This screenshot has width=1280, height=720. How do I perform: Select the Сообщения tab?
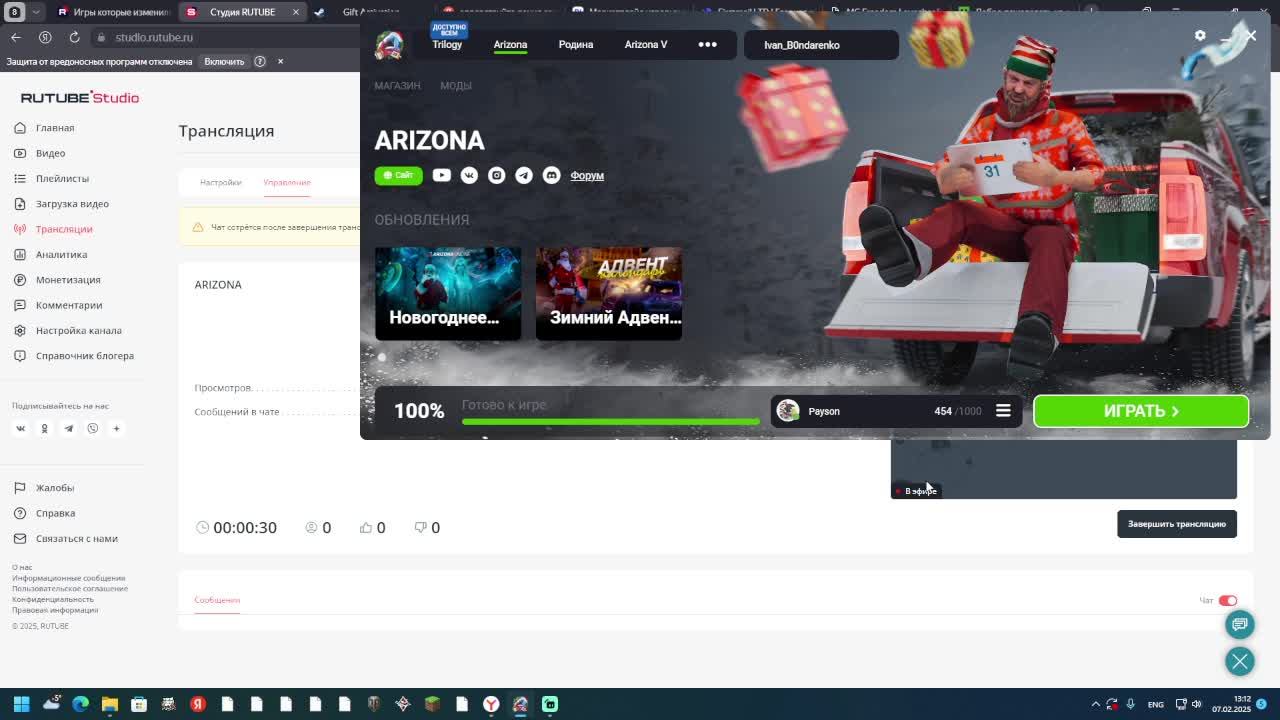pos(217,600)
